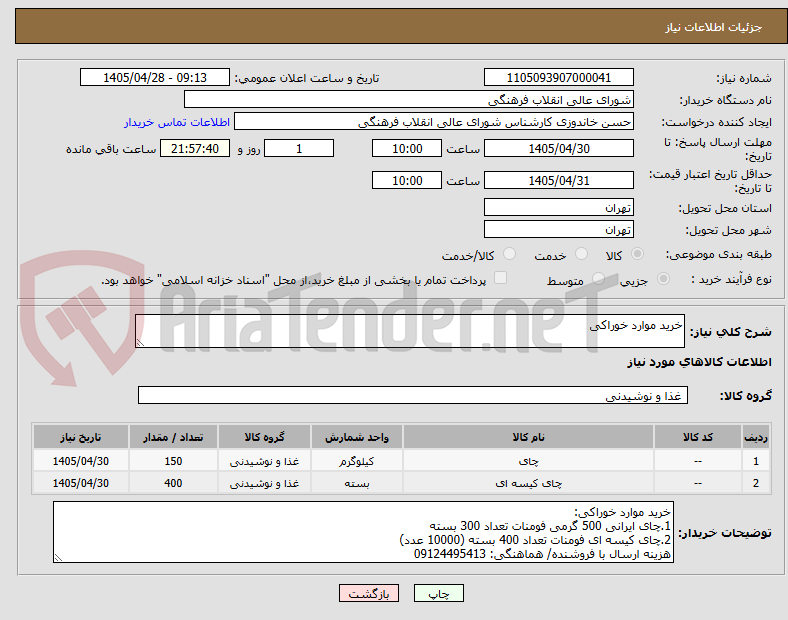This screenshot has width=788, height=620.
Task: Click the resize handle of the description box
Action: [x=140, y=343]
